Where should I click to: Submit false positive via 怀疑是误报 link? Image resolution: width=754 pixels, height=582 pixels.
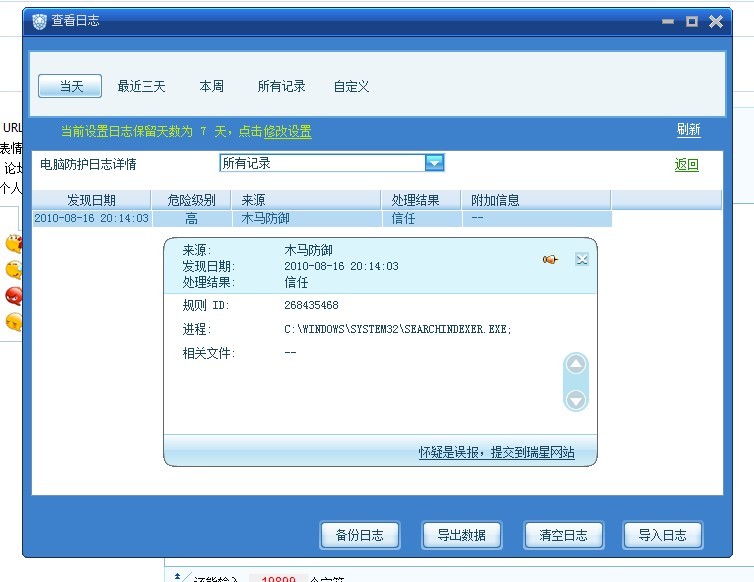click(496, 452)
